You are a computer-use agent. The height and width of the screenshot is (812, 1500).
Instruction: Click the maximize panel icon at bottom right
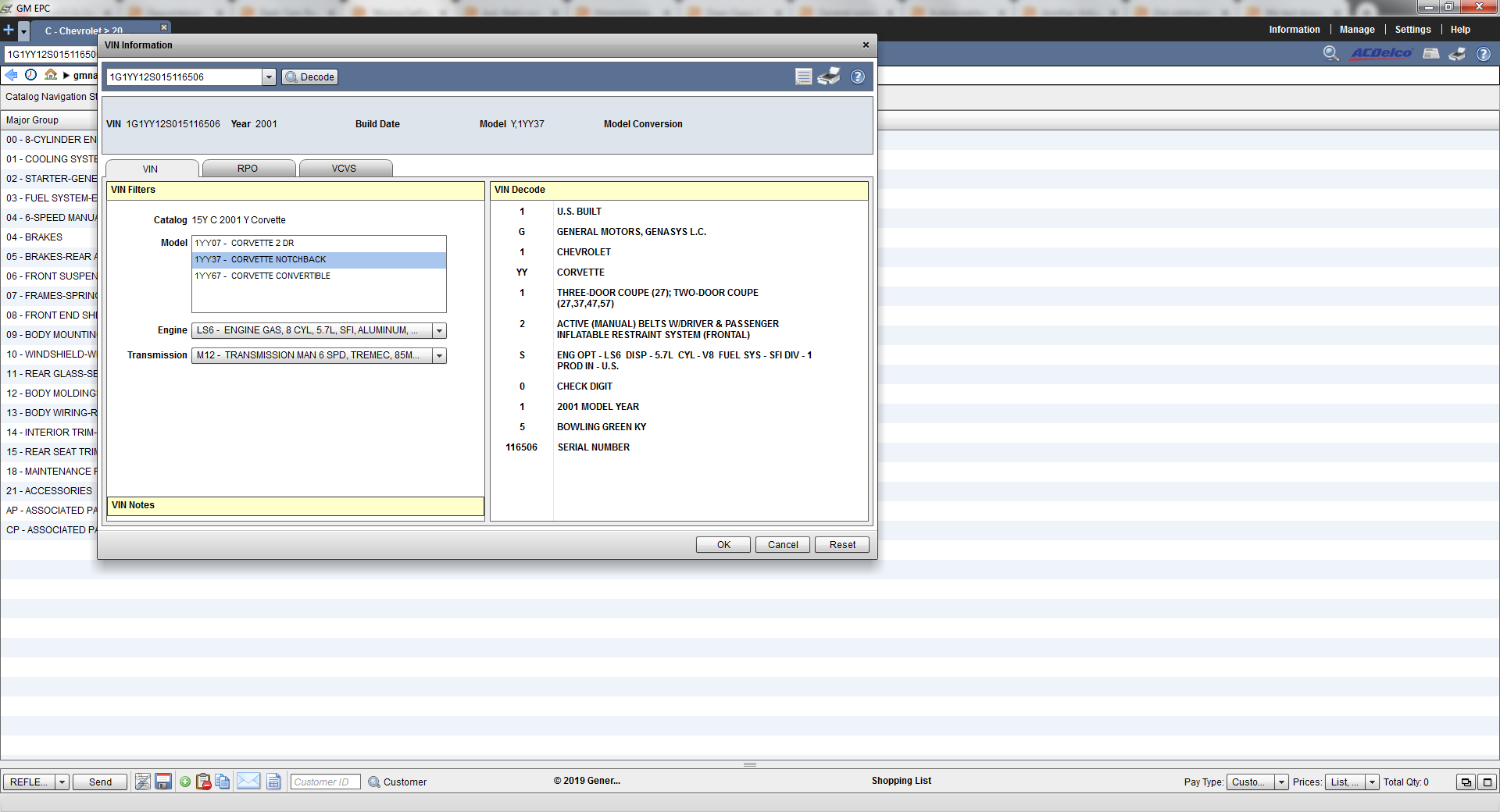[1487, 782]
